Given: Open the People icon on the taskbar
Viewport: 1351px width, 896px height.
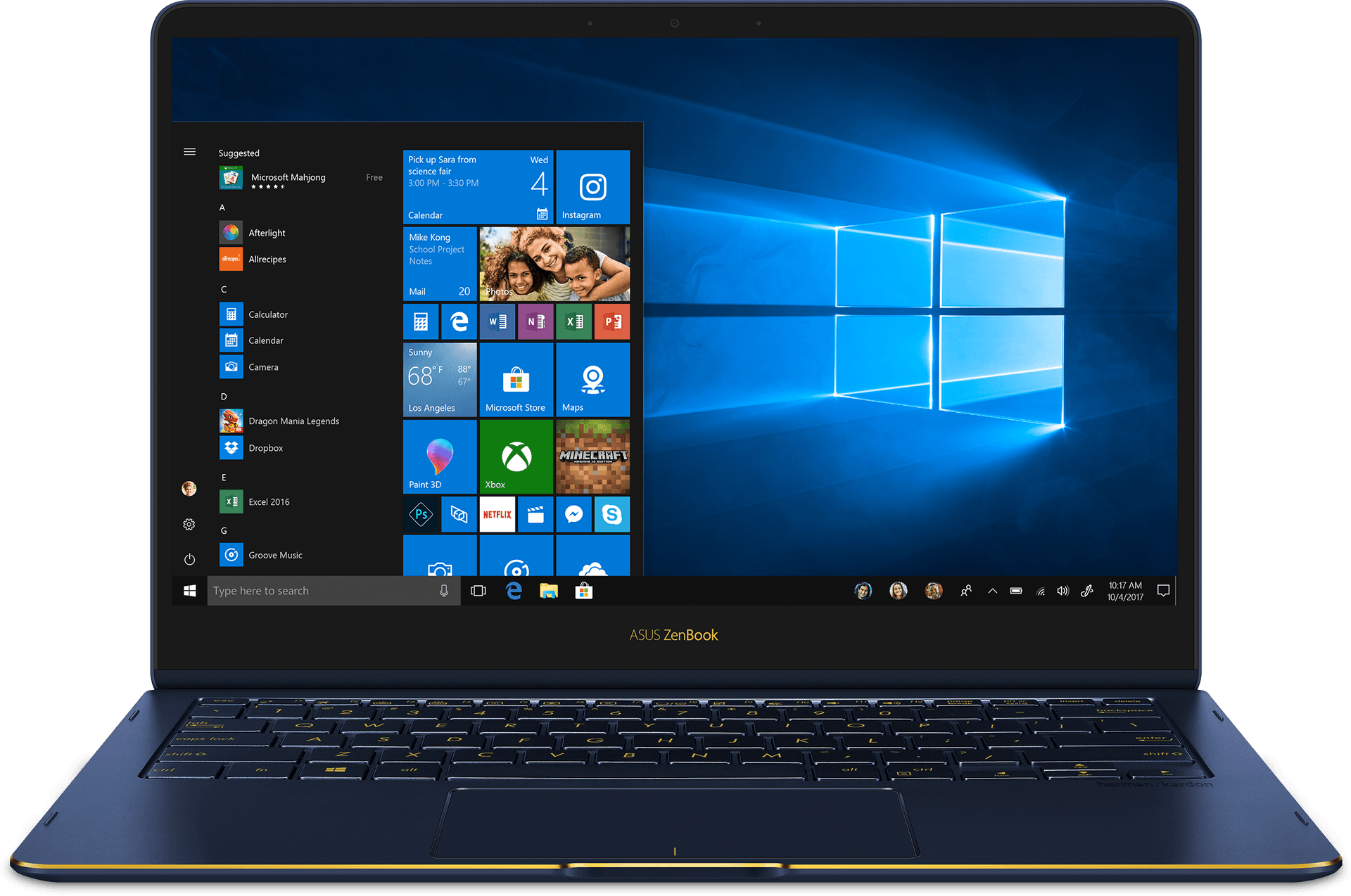Looking at the screenshot, I should [x=966, y=591].
